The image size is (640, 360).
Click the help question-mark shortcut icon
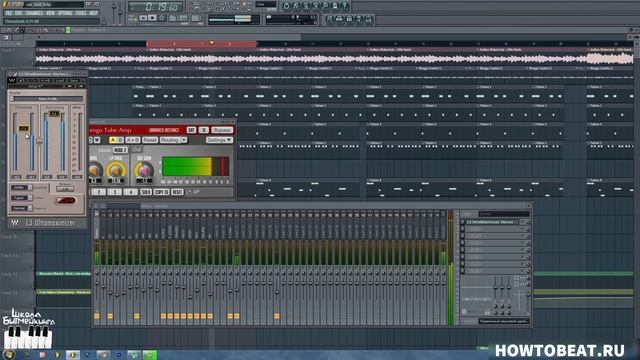[x=345, y=6]
